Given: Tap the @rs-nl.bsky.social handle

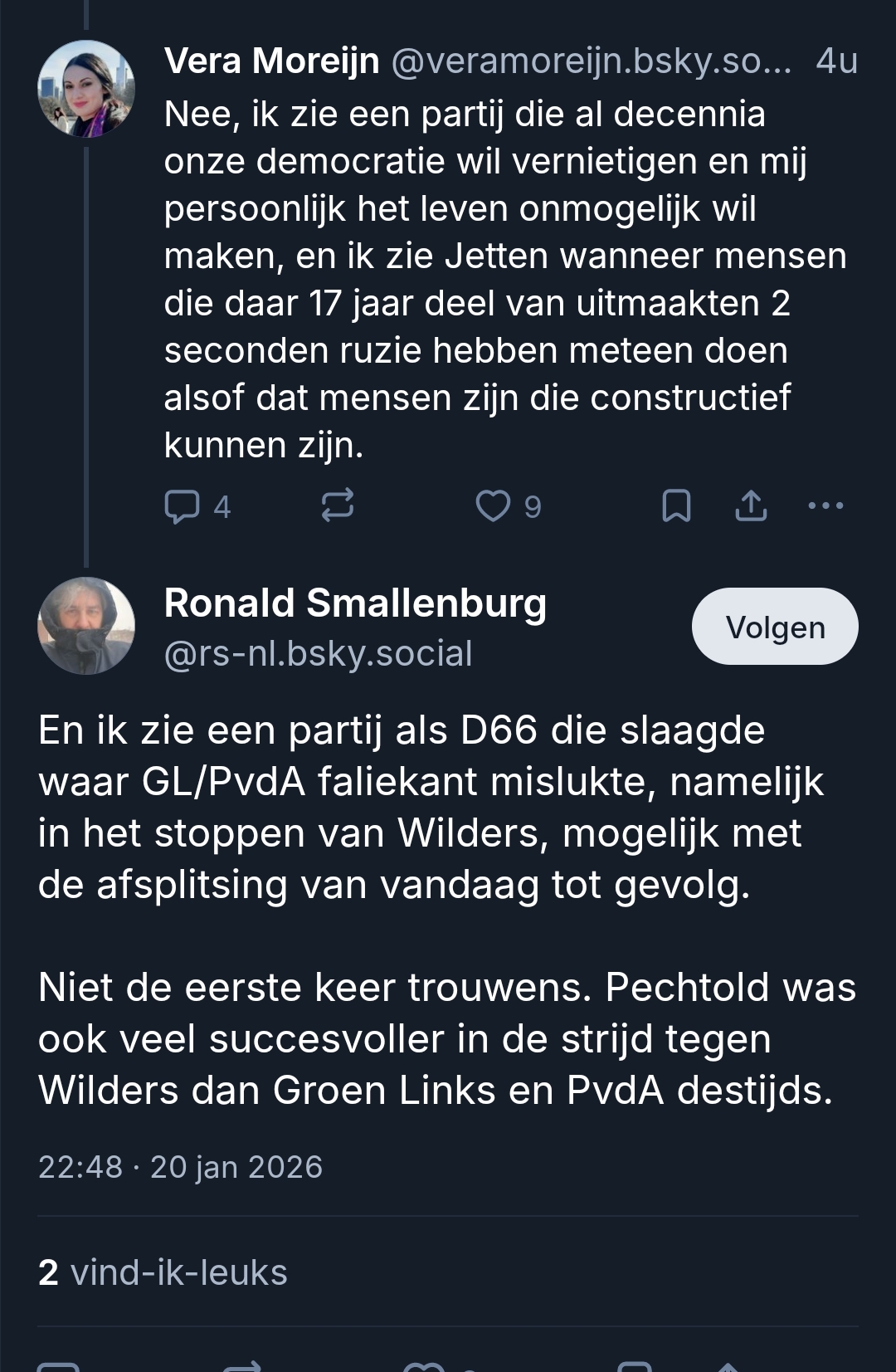Looking at the screenshot, I should (318, 654).
